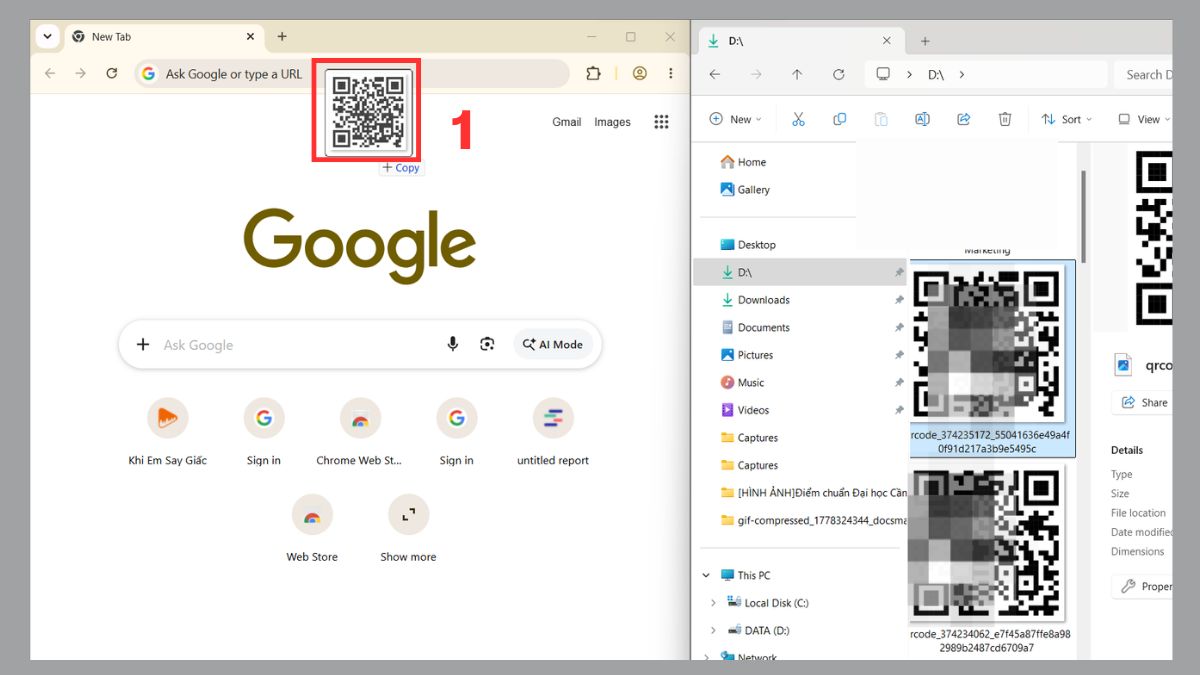Open the Web Store shortcut
Screen dimensions: 1200x675
pyautogui.click(x=312, y=529)
